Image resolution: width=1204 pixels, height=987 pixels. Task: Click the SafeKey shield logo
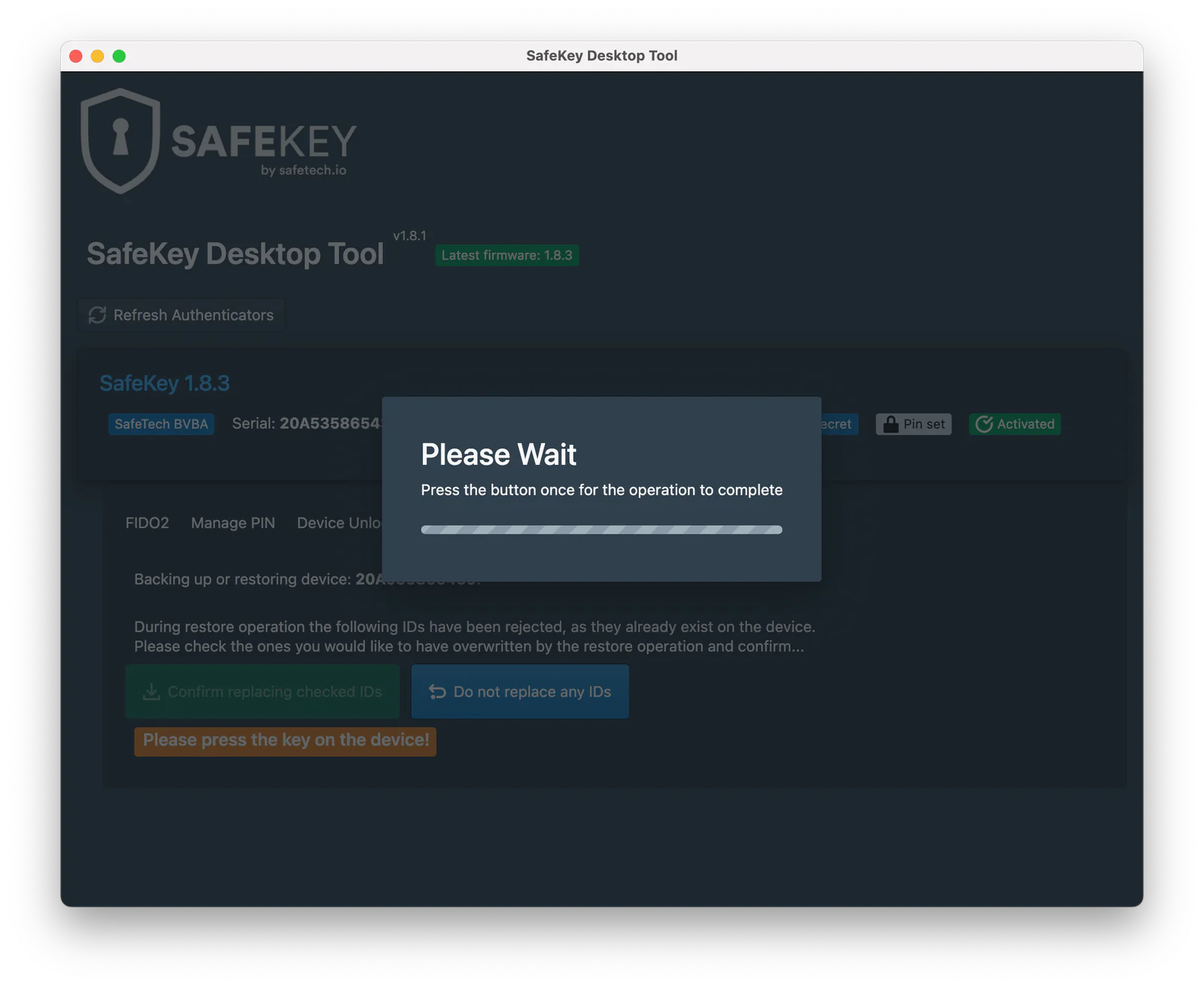tap(120, 141)
